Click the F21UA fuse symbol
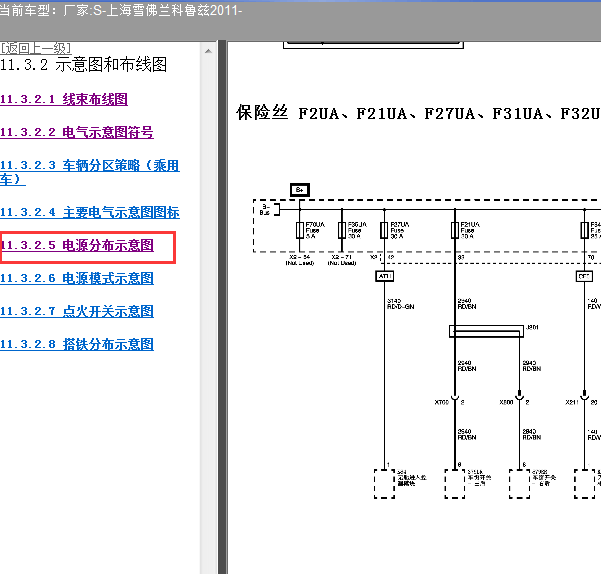Viewport: 601px width, 574px height. click(455, 230)
